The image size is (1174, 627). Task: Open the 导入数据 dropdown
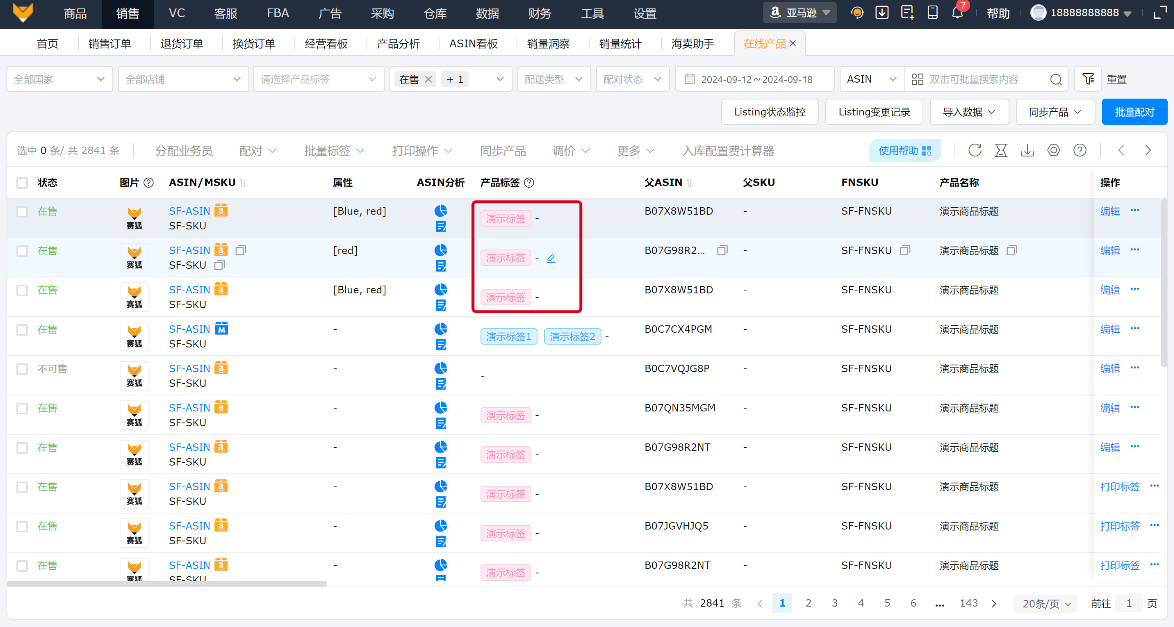point(968,112)
